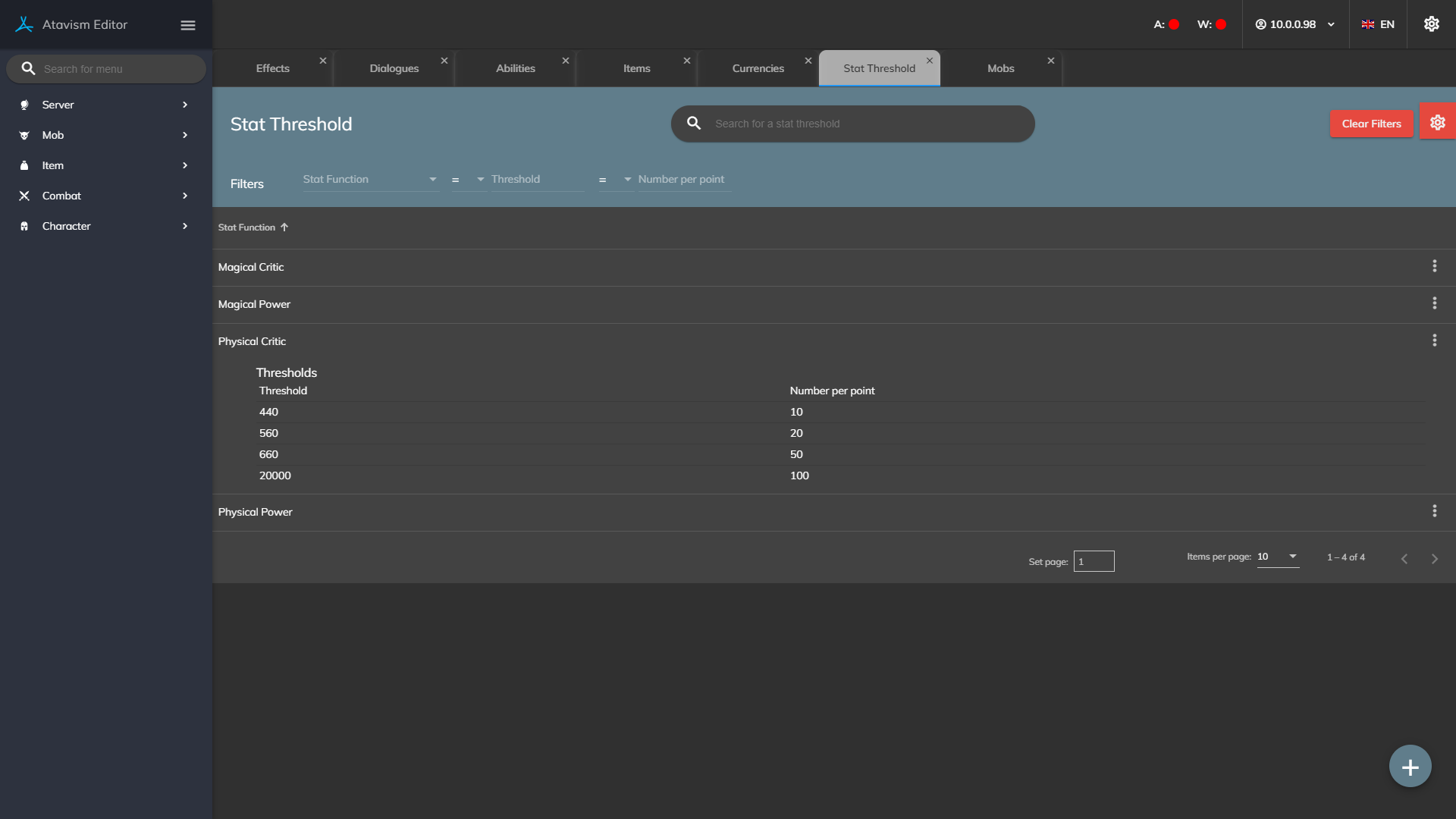Expand the Magical Power row
This screenshot has width=1456, height=819.
coord(255,305)
